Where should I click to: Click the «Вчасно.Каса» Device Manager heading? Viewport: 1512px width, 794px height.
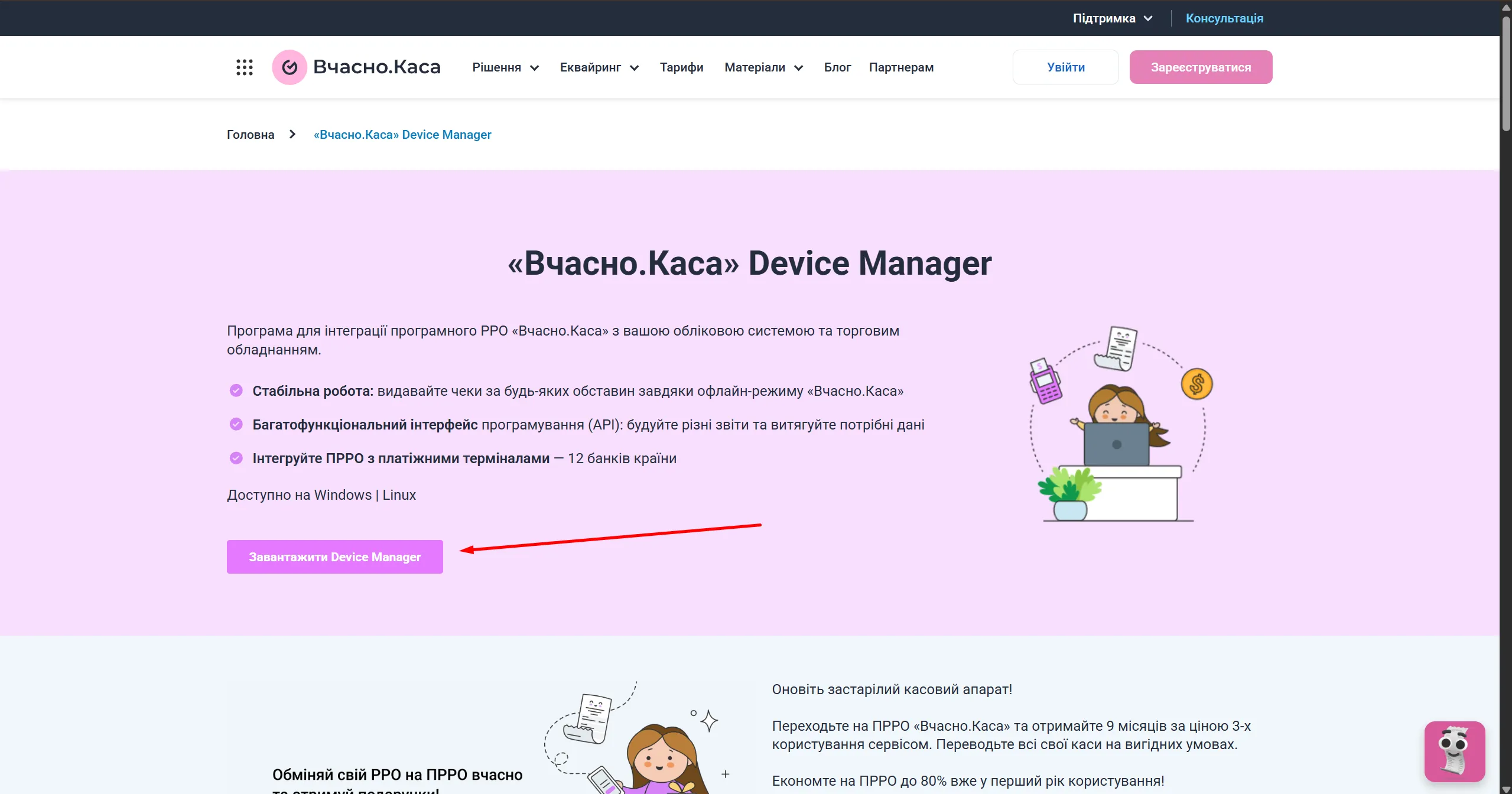pos(749,263)
